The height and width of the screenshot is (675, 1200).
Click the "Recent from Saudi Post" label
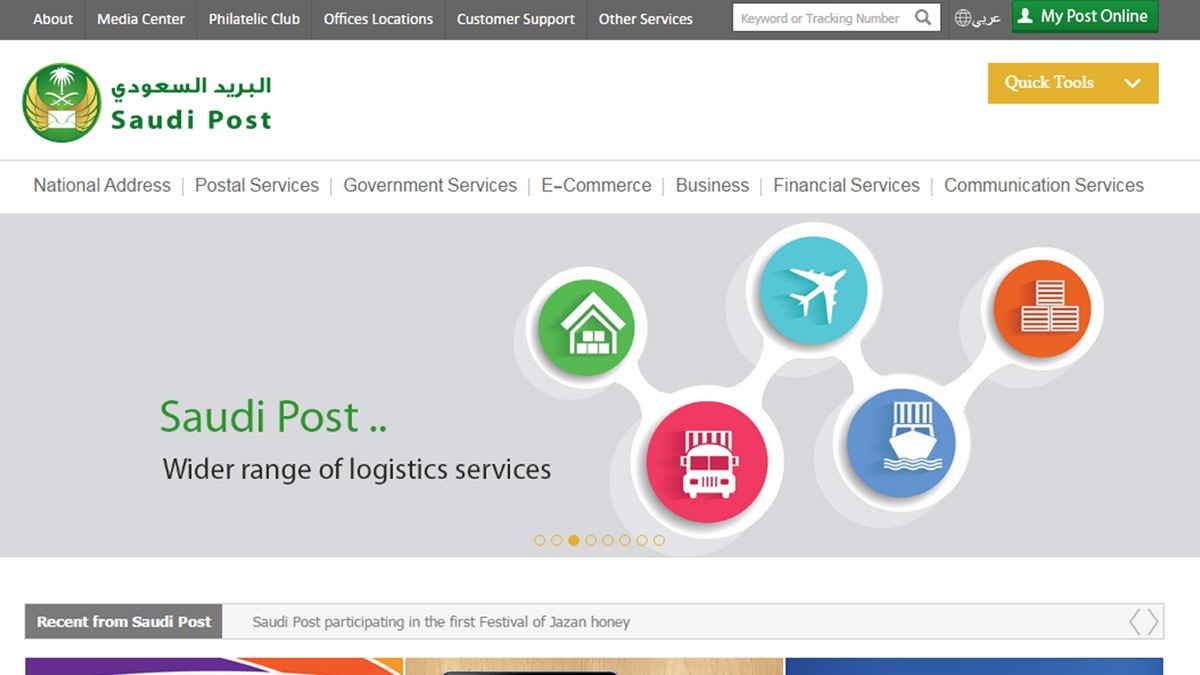[x=124, y=621]
